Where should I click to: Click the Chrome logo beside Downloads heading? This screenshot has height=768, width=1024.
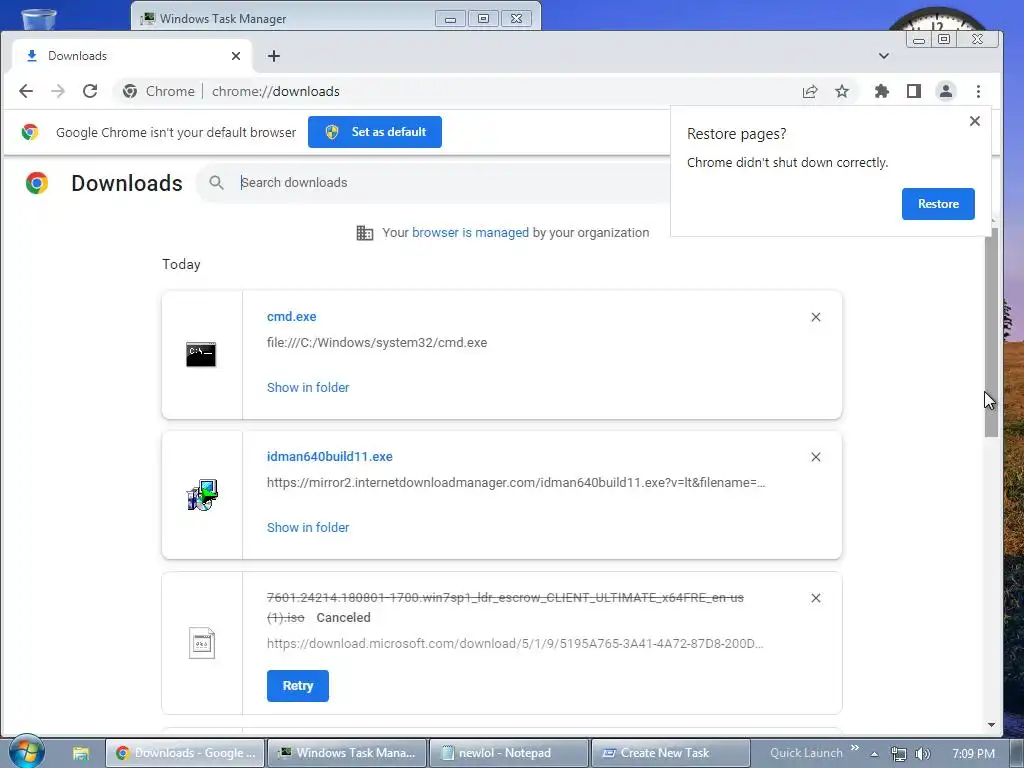(37, 183)
